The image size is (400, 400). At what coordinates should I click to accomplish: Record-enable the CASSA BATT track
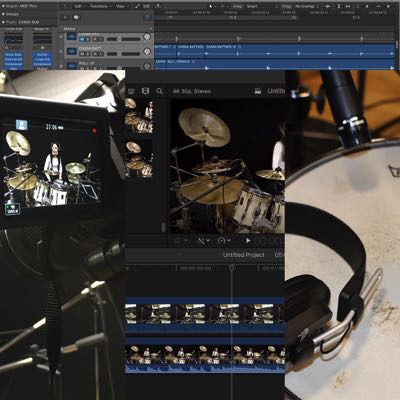coord(95,54)
